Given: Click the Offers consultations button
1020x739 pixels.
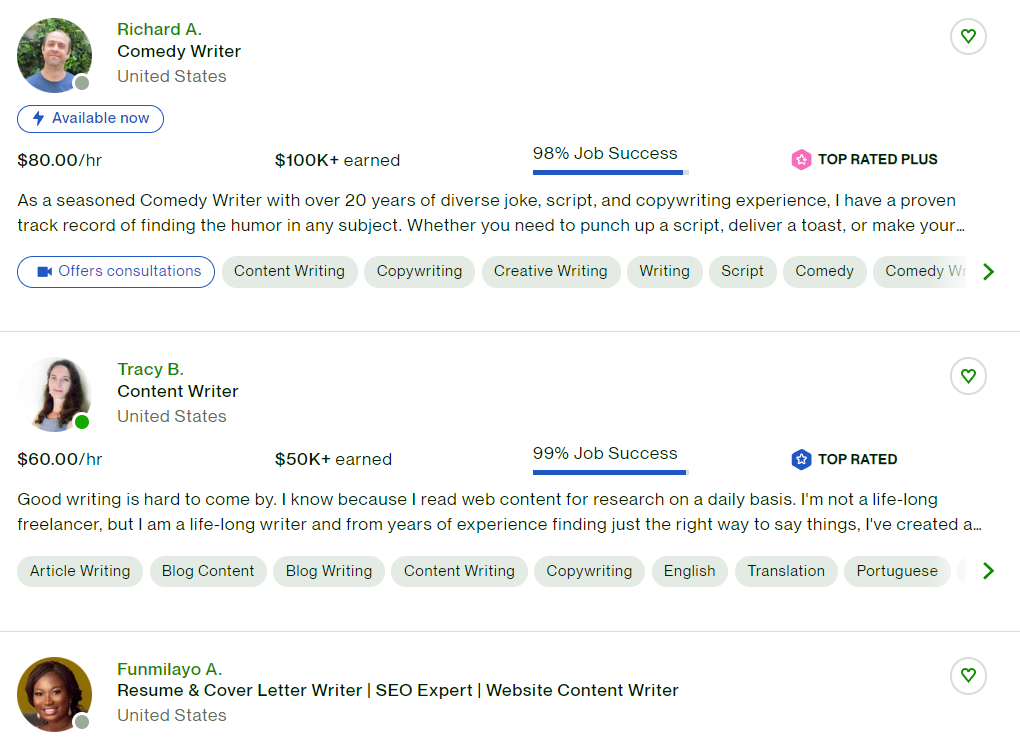Looking at the screenshot, I should click(x=116, y=271).
